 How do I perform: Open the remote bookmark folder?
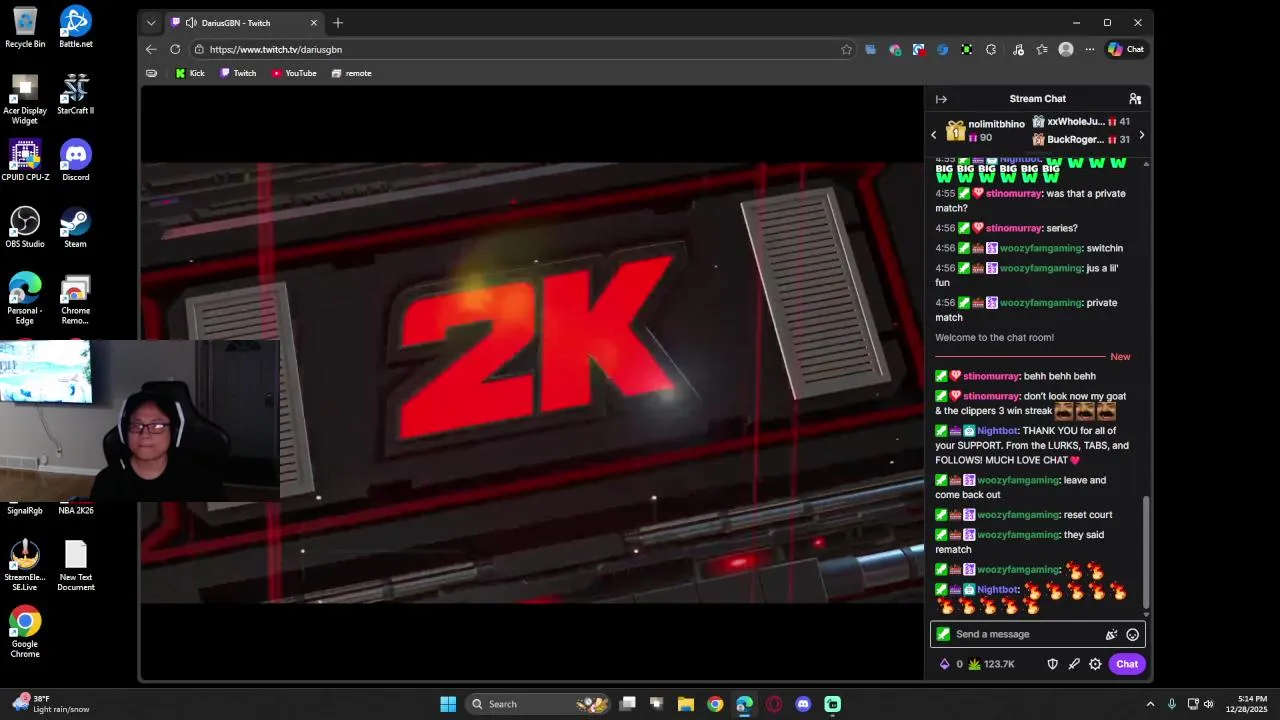(351, 73)
